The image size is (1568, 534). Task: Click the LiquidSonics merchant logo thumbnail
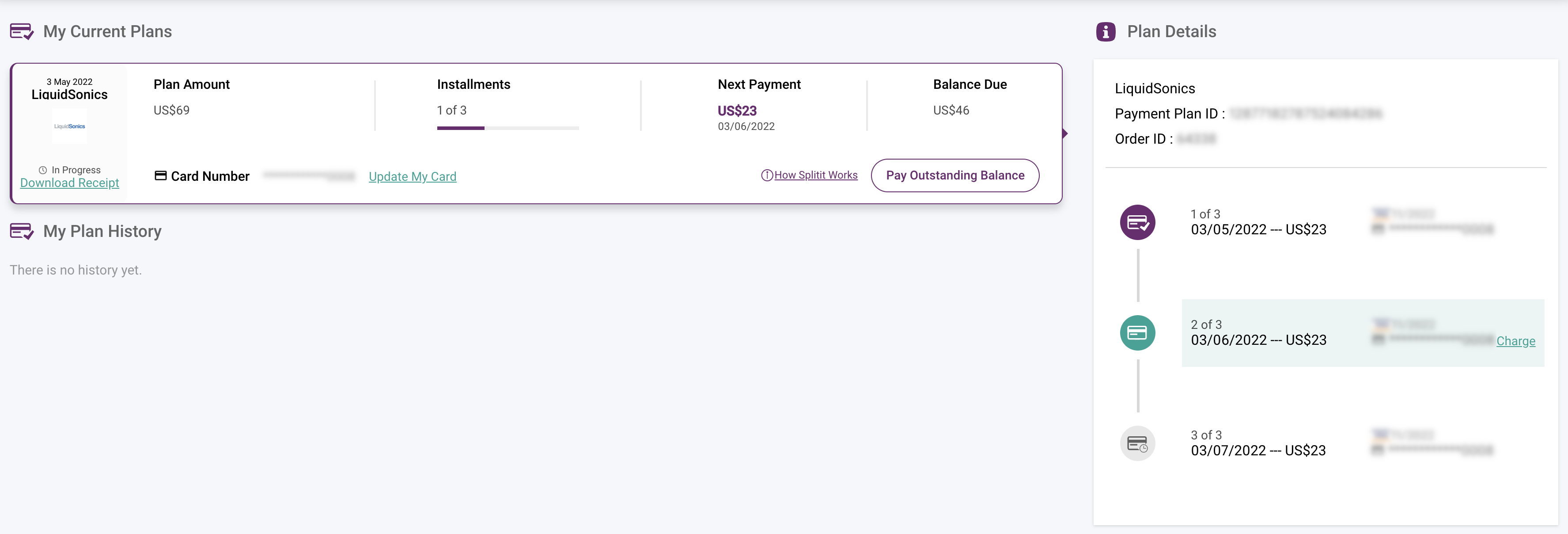tap(69, 126)
